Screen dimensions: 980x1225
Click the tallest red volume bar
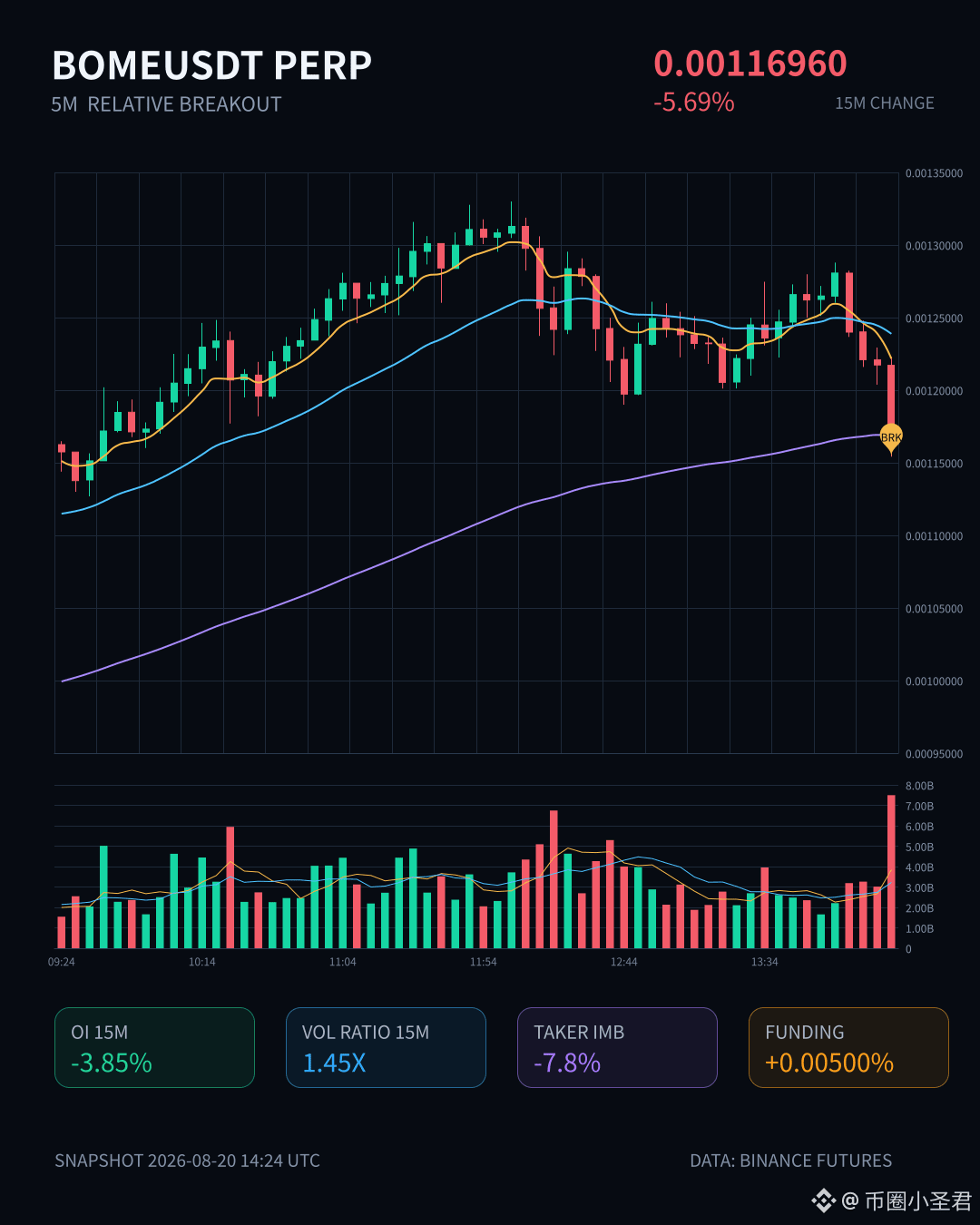(x=891, y=872)
